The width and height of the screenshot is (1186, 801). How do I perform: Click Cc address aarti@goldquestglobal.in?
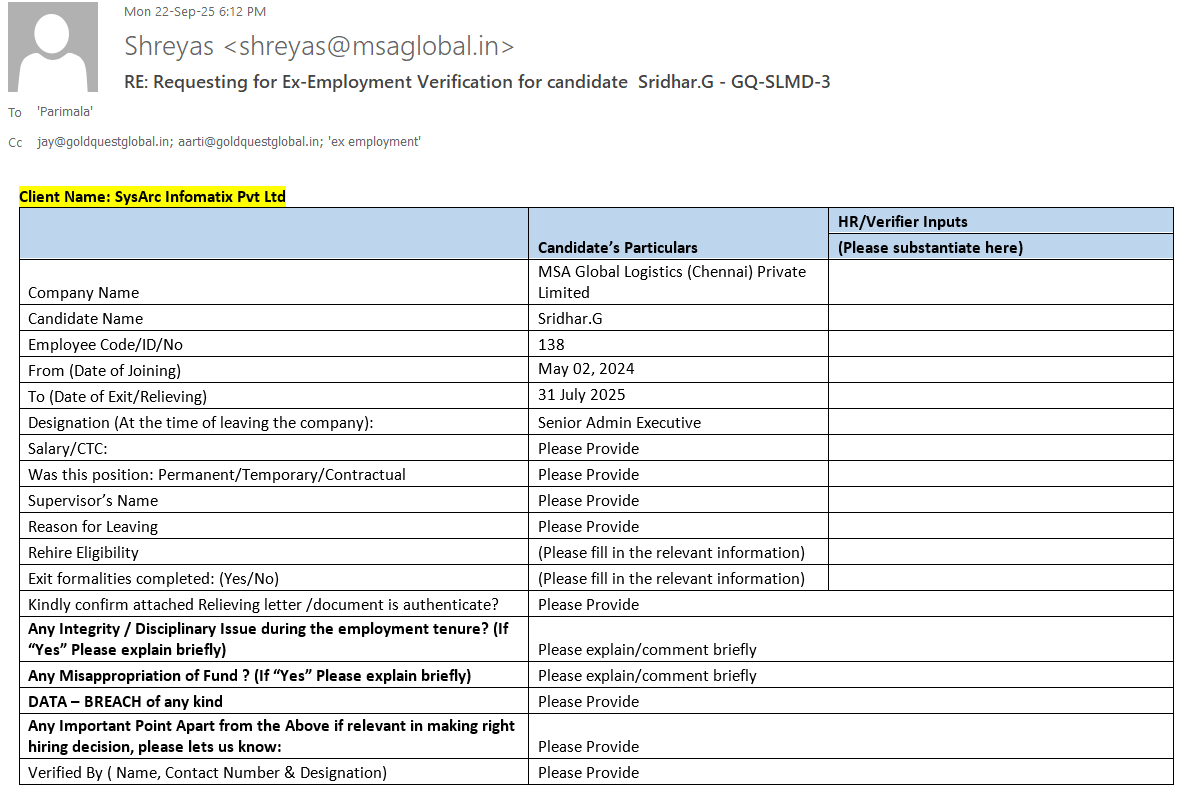tap(250, 141)
